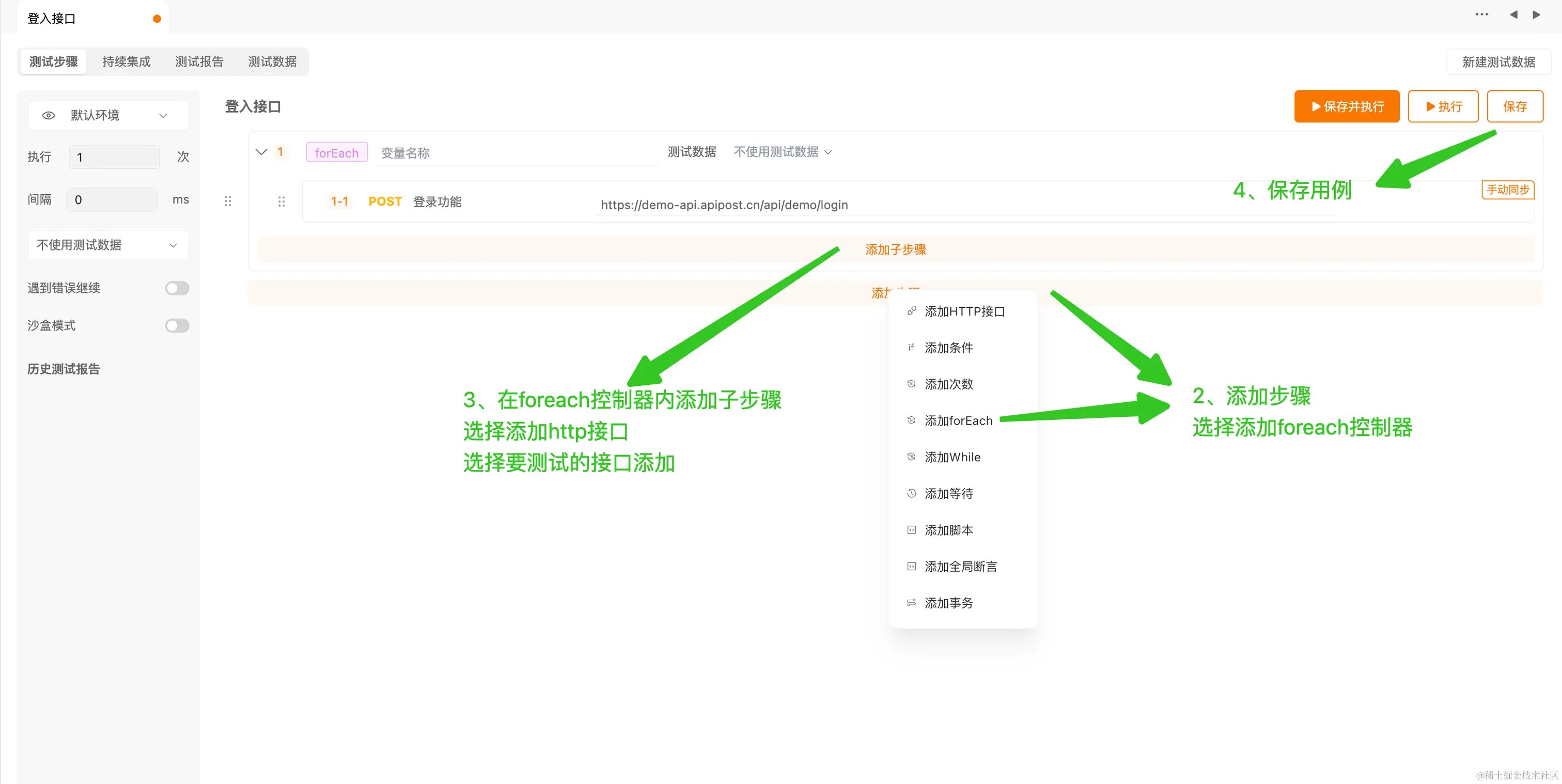Click the next tab right arrow

pos(1536,14)
